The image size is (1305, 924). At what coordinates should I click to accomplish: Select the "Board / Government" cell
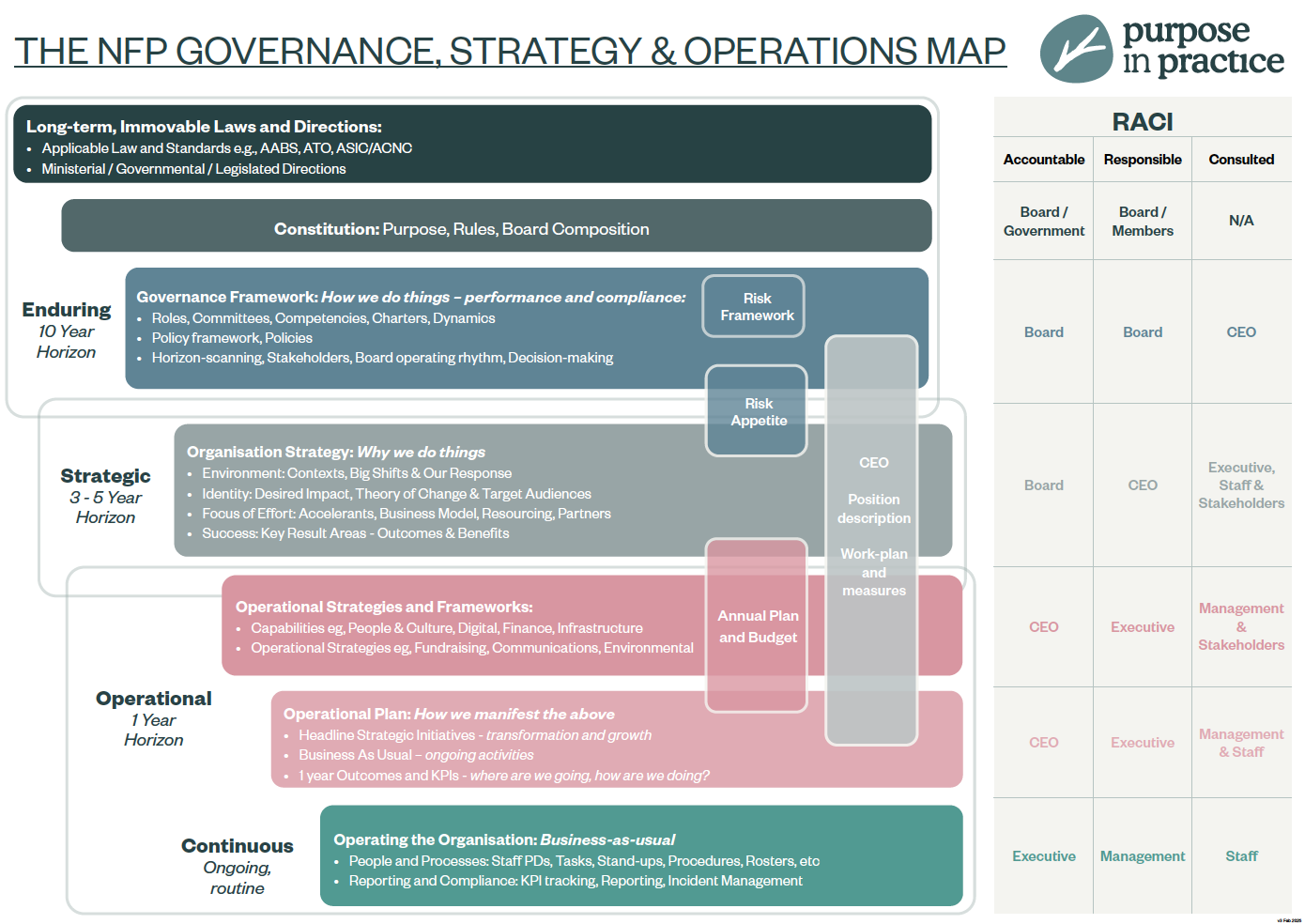(1044, 222)
